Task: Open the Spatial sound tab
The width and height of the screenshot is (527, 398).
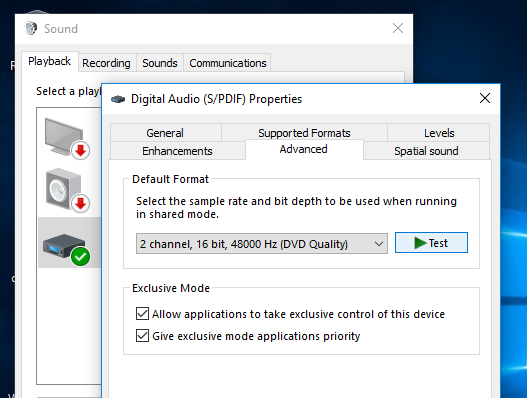Action: tap(426, 151)
